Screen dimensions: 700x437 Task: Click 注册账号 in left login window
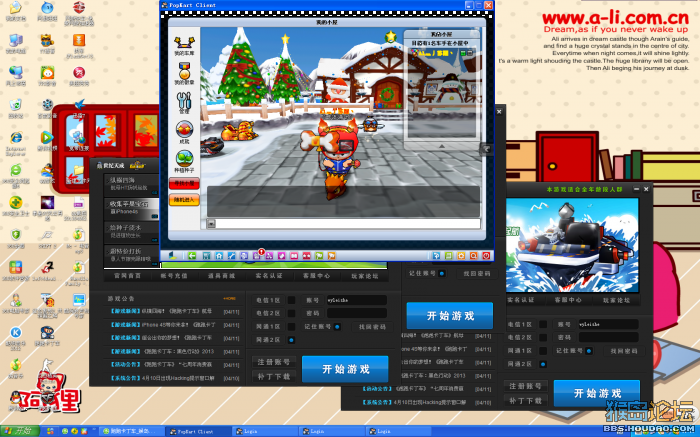(274, 362)
